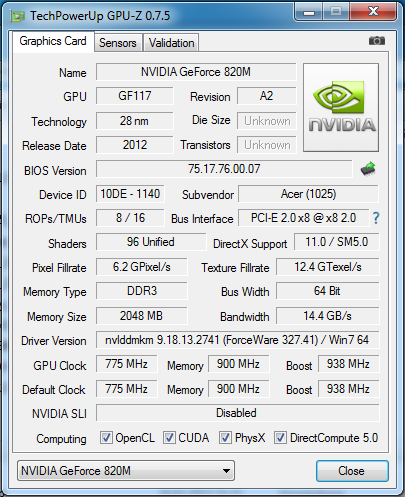The height and width of the screenshot is (497, 405).
Task: Click the Bus Interface question mark
Action: coord(376,218)
